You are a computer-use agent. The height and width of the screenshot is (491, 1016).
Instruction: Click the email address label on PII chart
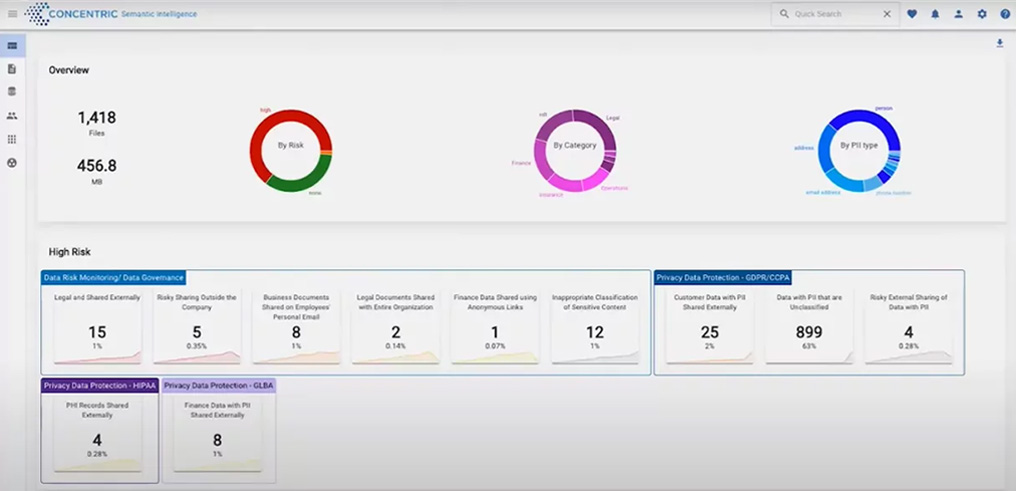[x=823, y=192]
